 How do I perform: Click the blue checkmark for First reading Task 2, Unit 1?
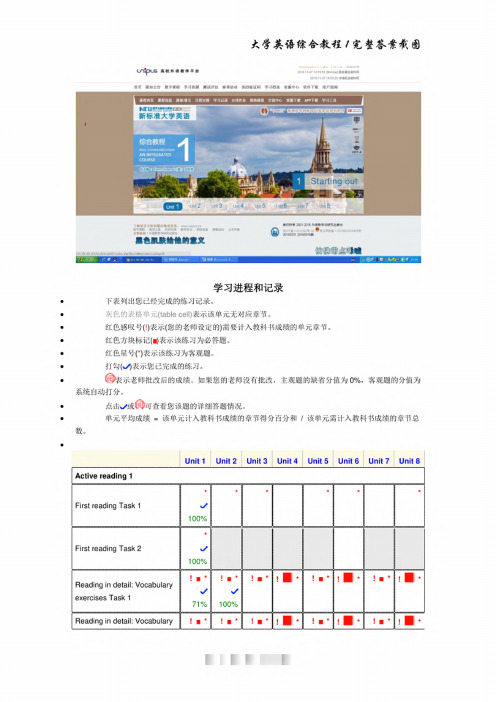pos(204,548)
